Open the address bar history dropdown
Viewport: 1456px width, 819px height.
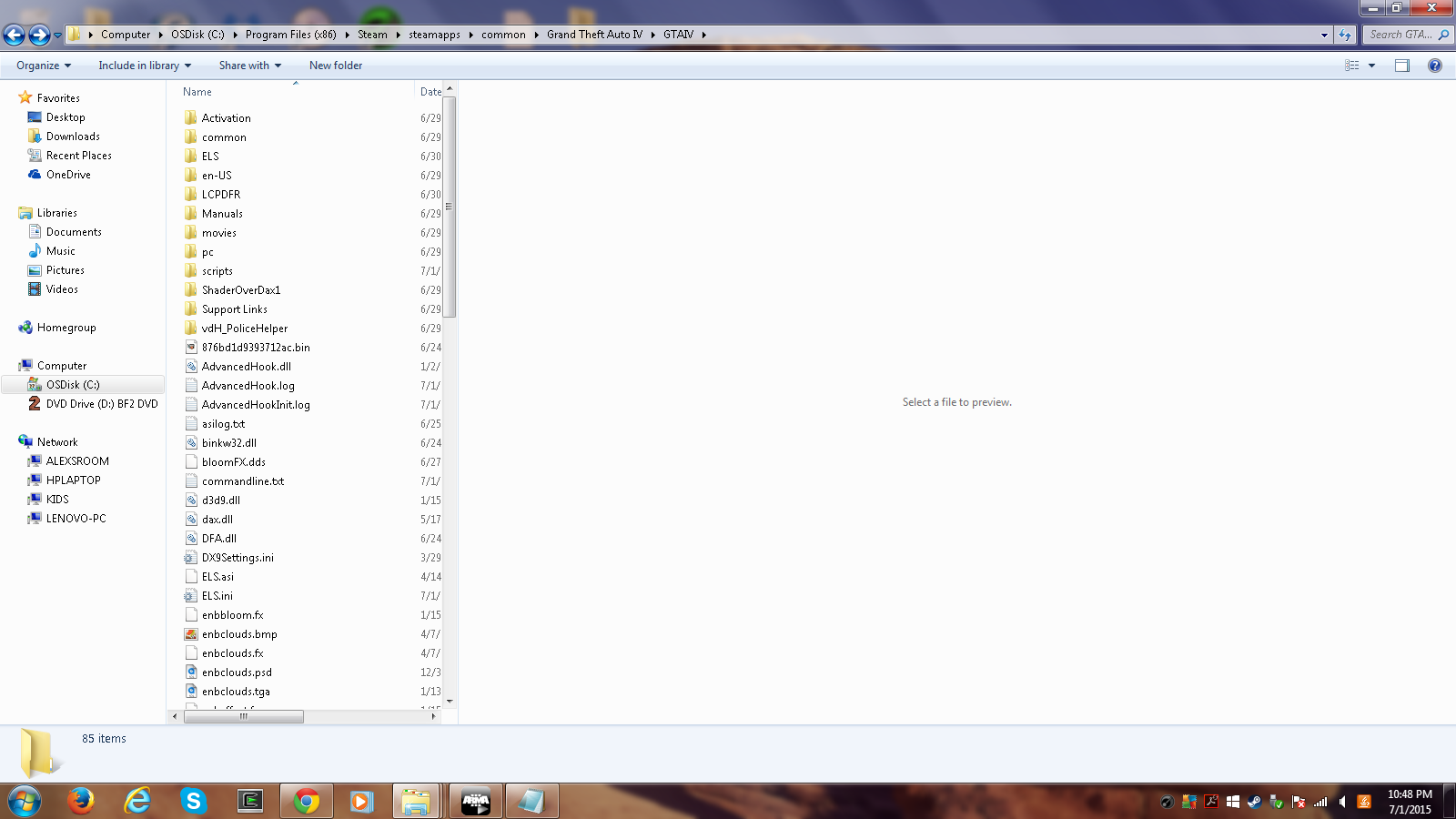coord(1324,35)
